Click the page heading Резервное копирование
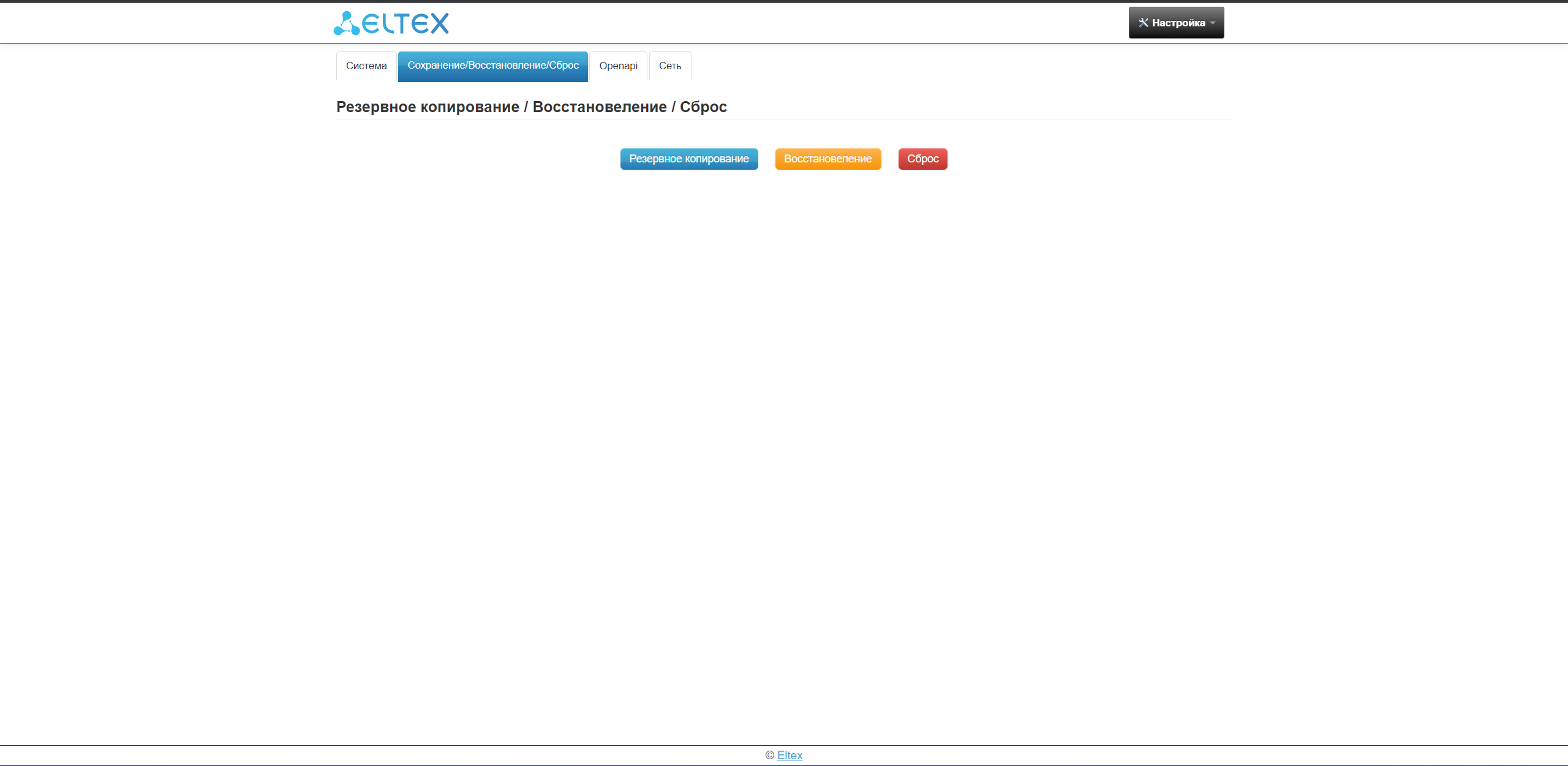Viewport: 1568px width, 766px height. click(428, 107)
